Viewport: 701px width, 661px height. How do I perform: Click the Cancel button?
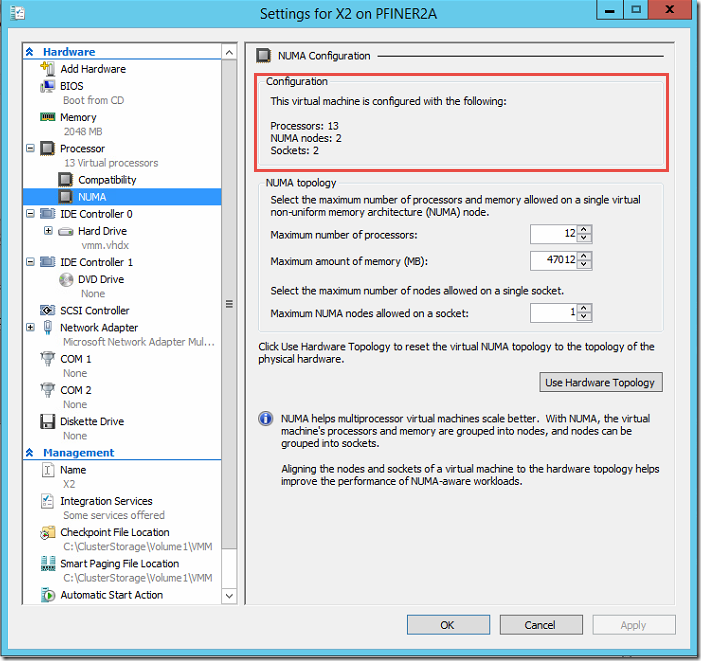click(x=541, y=625)
